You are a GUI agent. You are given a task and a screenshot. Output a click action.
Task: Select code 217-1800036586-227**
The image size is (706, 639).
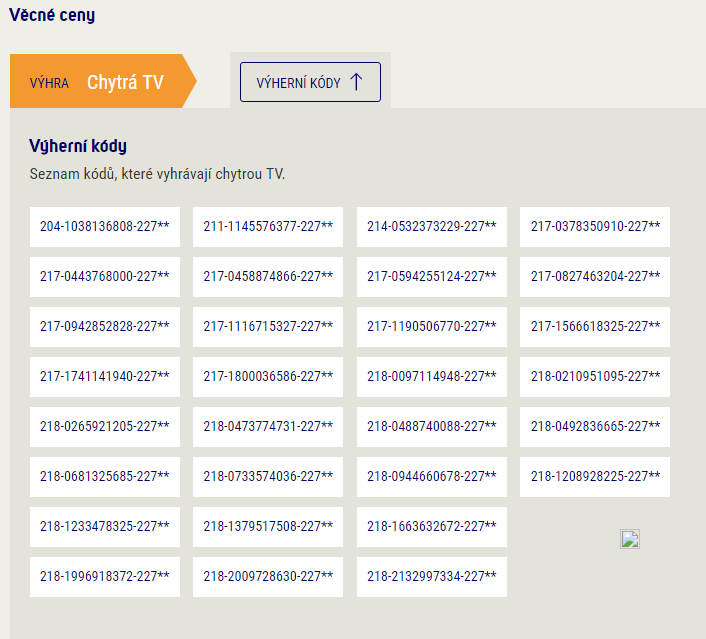tap(268, 377)
